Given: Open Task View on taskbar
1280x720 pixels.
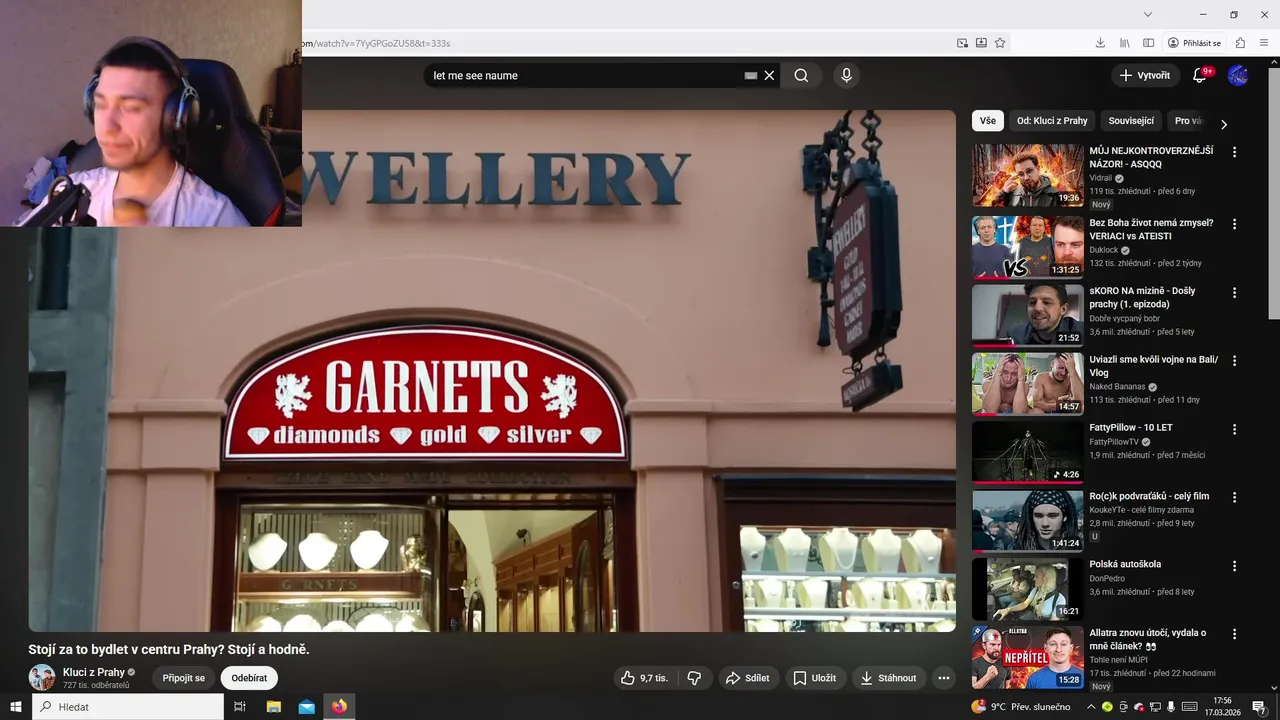Looking at the screenshot, I should [x=240, y=707].
